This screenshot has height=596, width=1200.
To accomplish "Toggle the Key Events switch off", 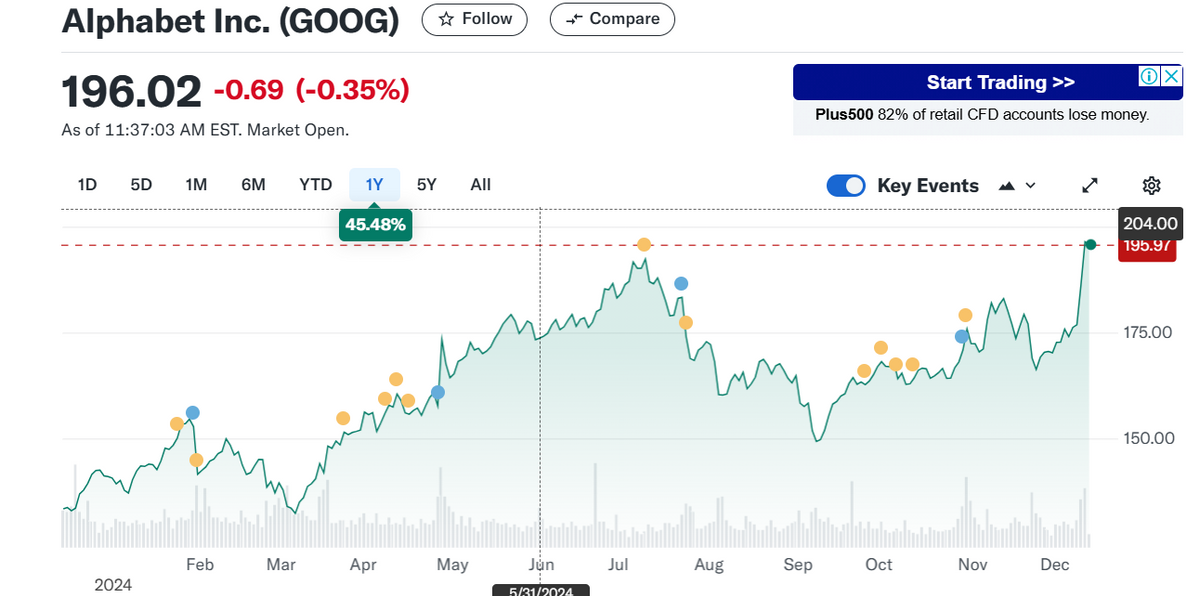I will (846, 185).
